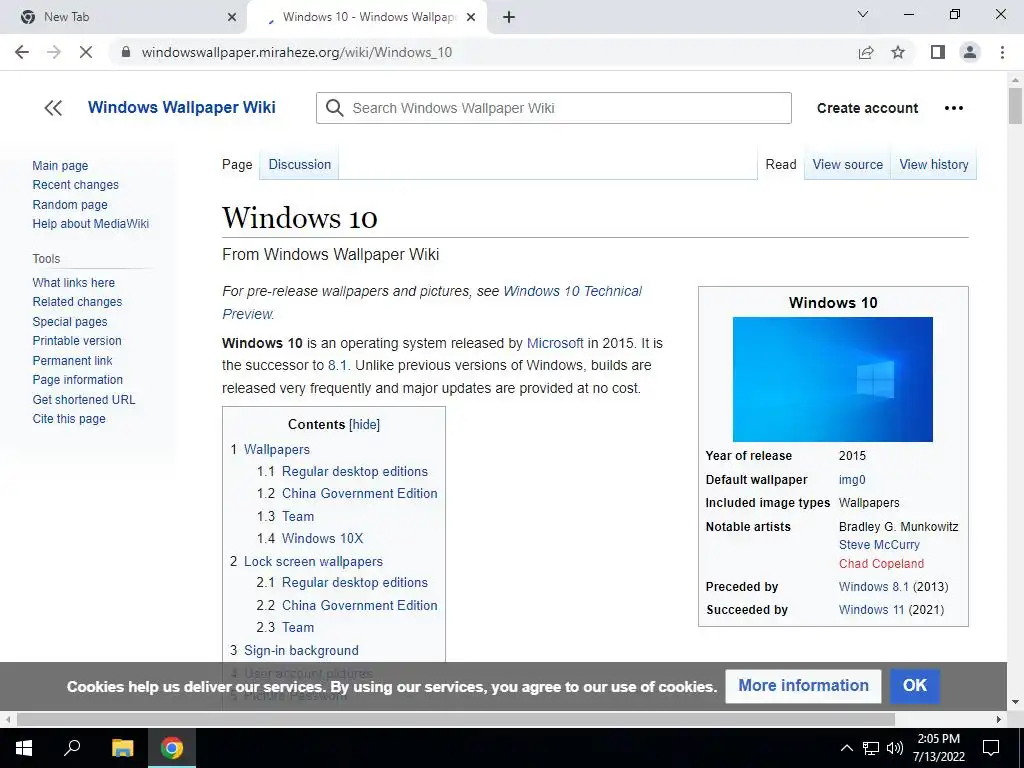Click Get shortened URL
The width and height of the screenshot is (1024, 768).
pos(84,399)
